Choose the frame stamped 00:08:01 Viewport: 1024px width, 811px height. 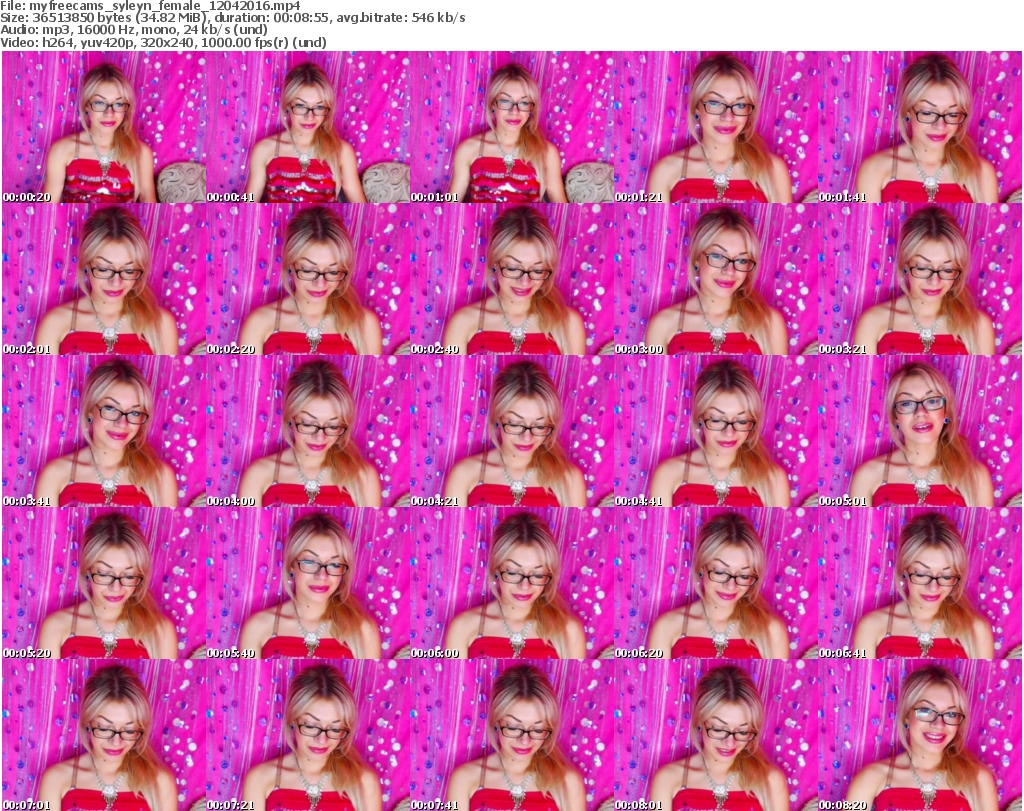coord(716,735)
